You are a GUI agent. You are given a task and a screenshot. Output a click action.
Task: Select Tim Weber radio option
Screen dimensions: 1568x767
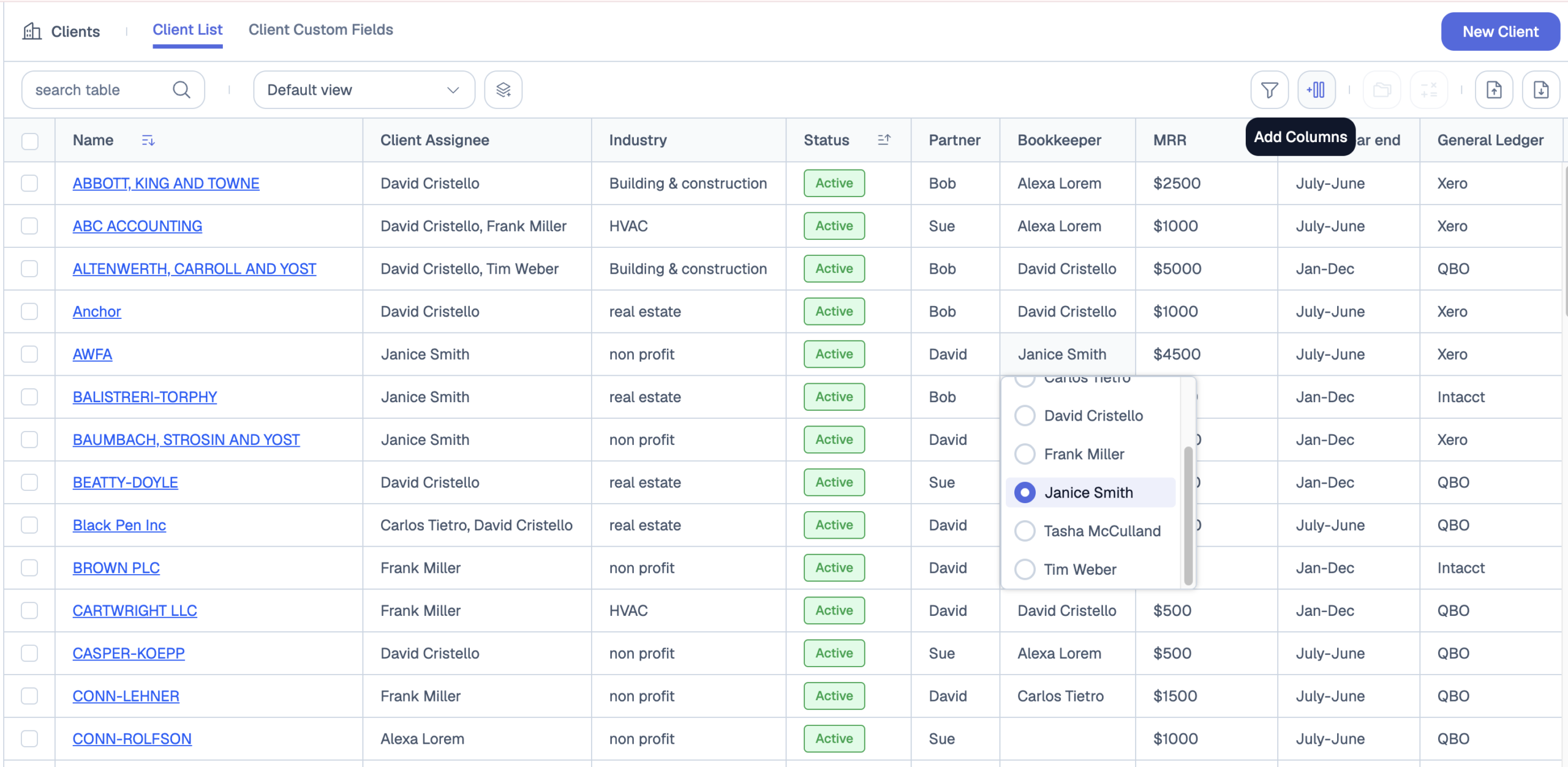pos(1025,569)
